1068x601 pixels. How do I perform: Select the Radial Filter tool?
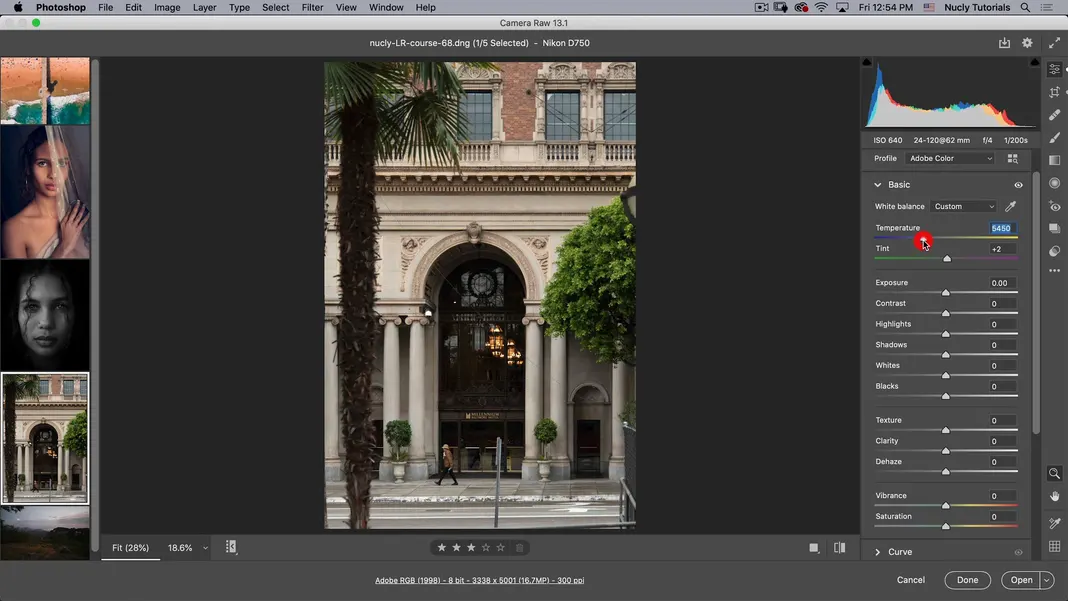point(1054,183)
